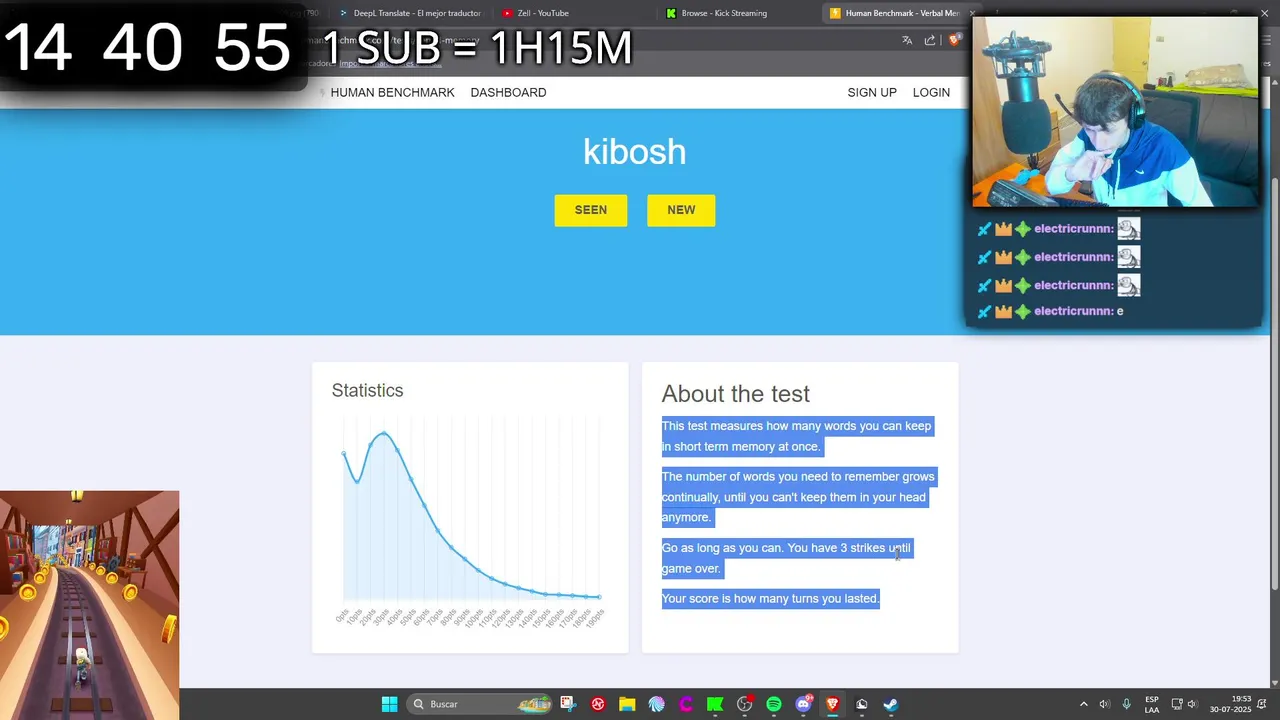Open the DASHBOARD link
Screen dimensions: 1280x720
pos(508,92)
